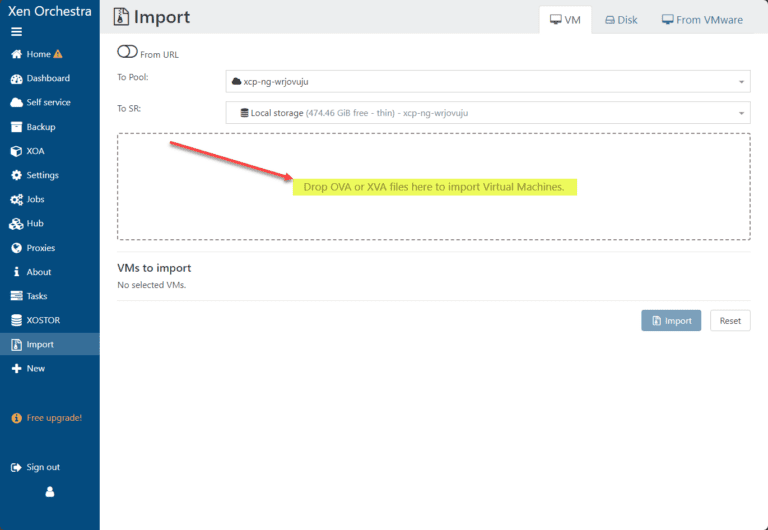
Task: Click the XOA cube icon
Action: (17, 151)
